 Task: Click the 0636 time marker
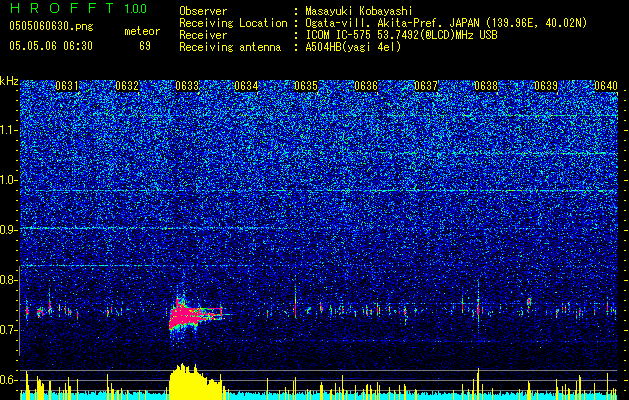tap(366, 86)
